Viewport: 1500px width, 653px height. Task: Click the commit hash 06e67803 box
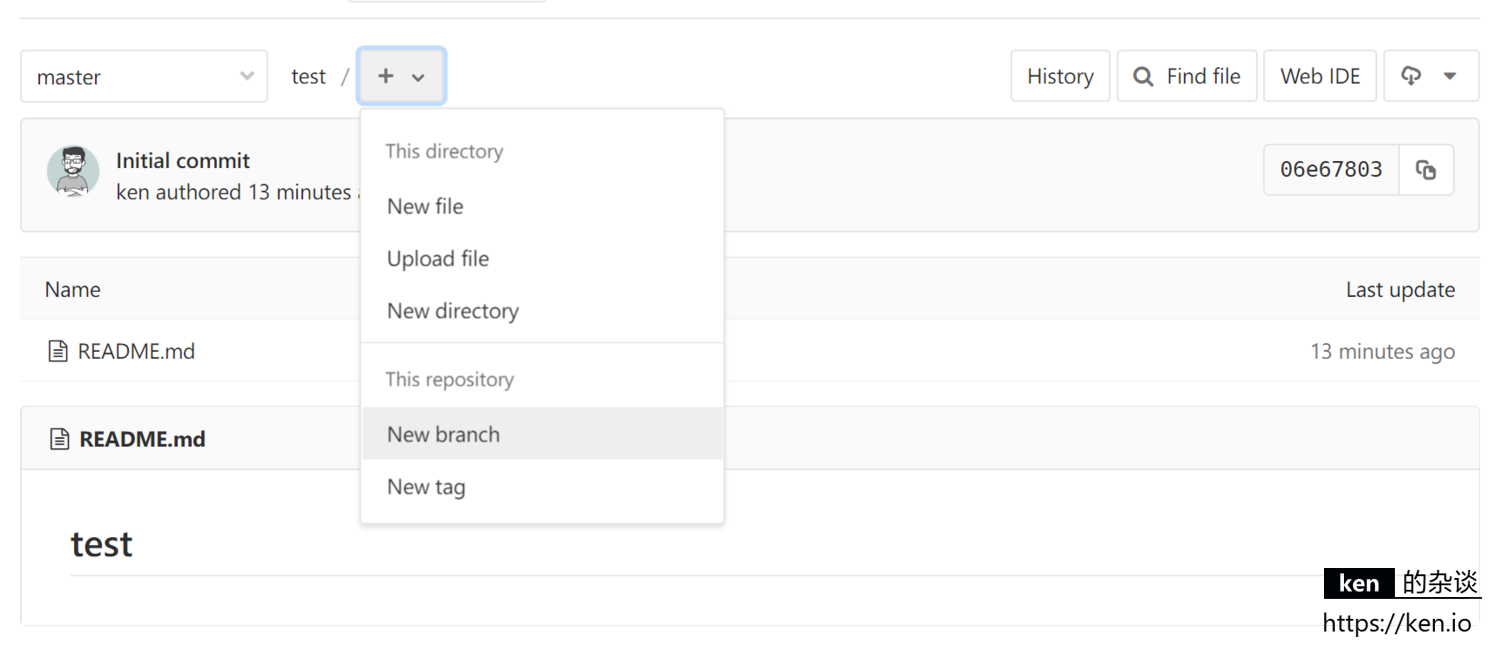1330,170
